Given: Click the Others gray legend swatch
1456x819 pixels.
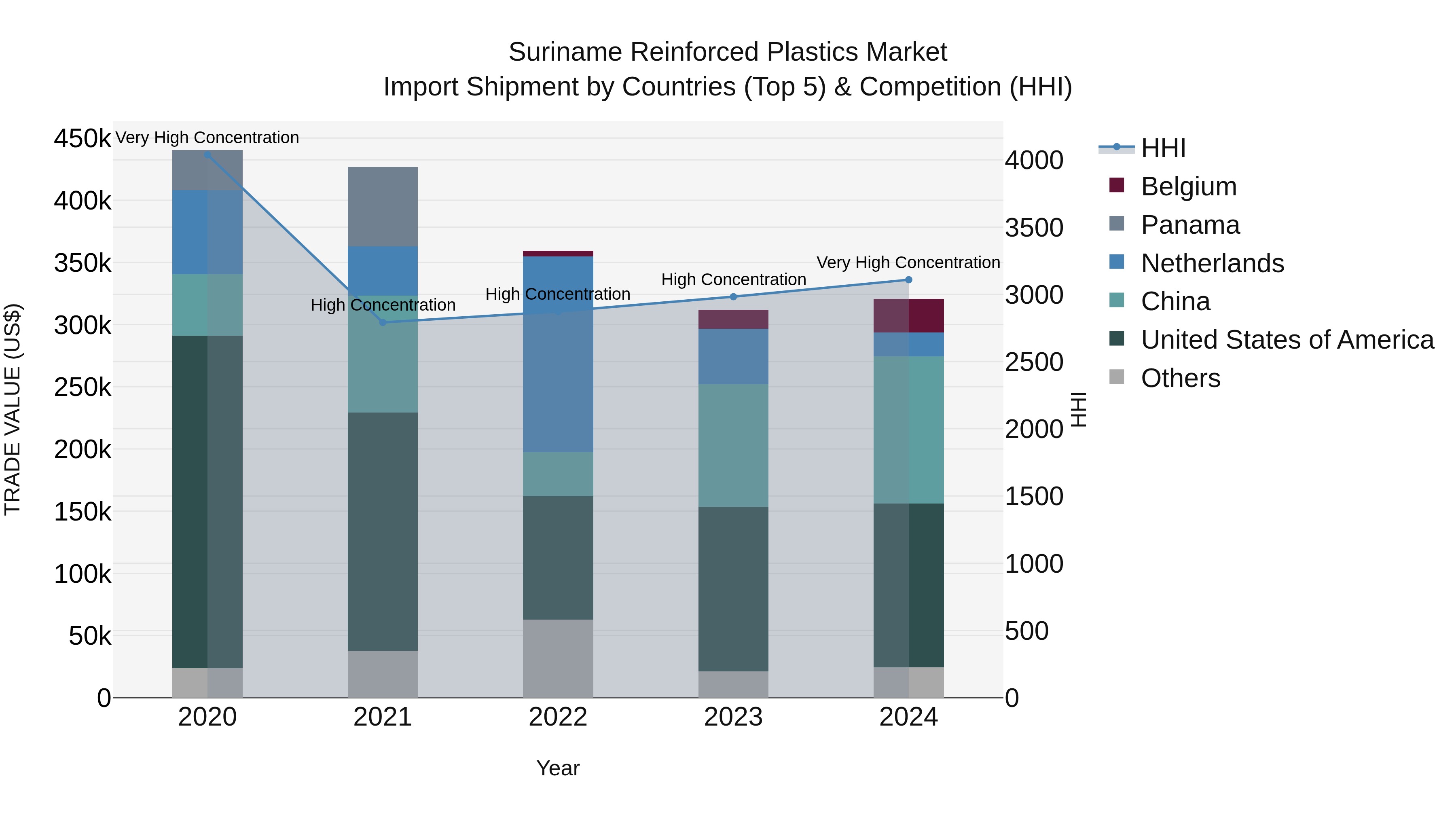Looking at the screenshot, I should tap(1117, 377).
